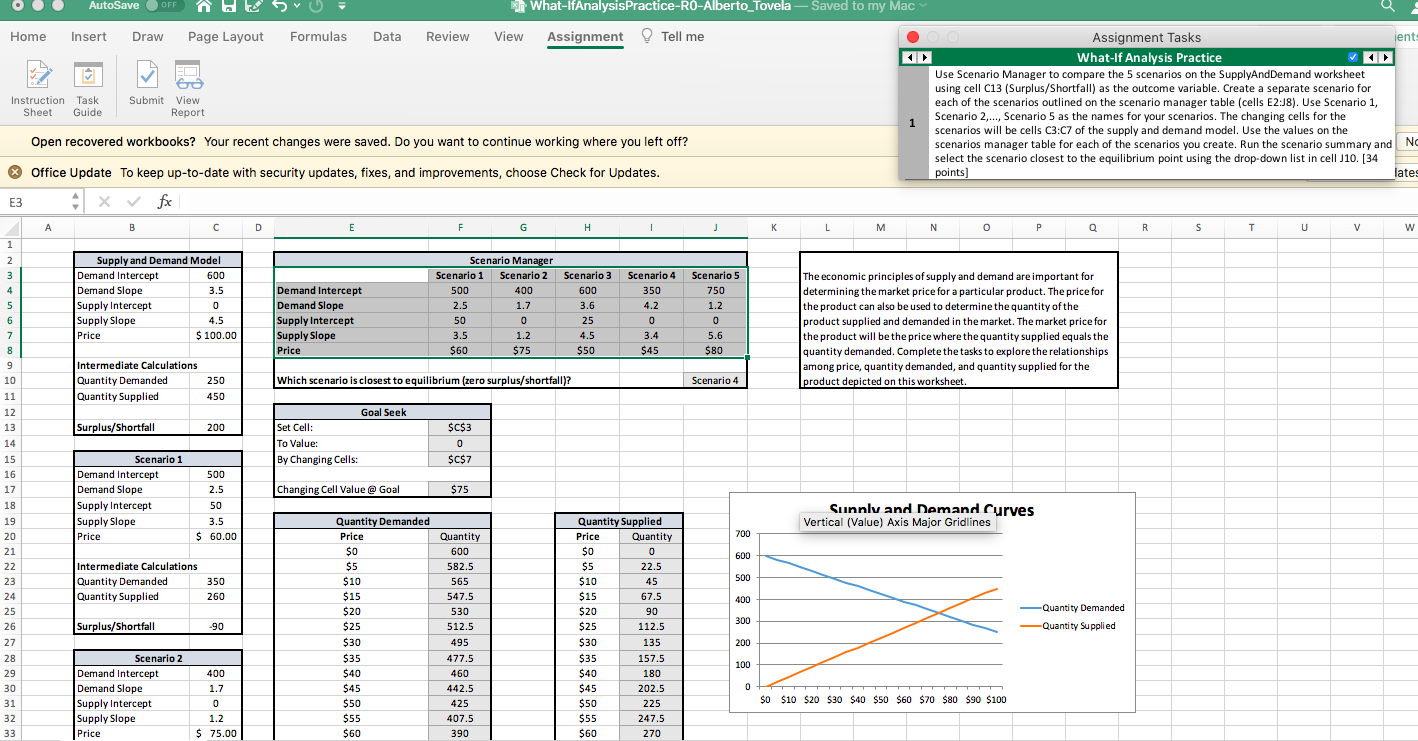Select the Scenario 2 heading in column B
This screenshot has width=1418, height=741.
(x=159, y=658)
